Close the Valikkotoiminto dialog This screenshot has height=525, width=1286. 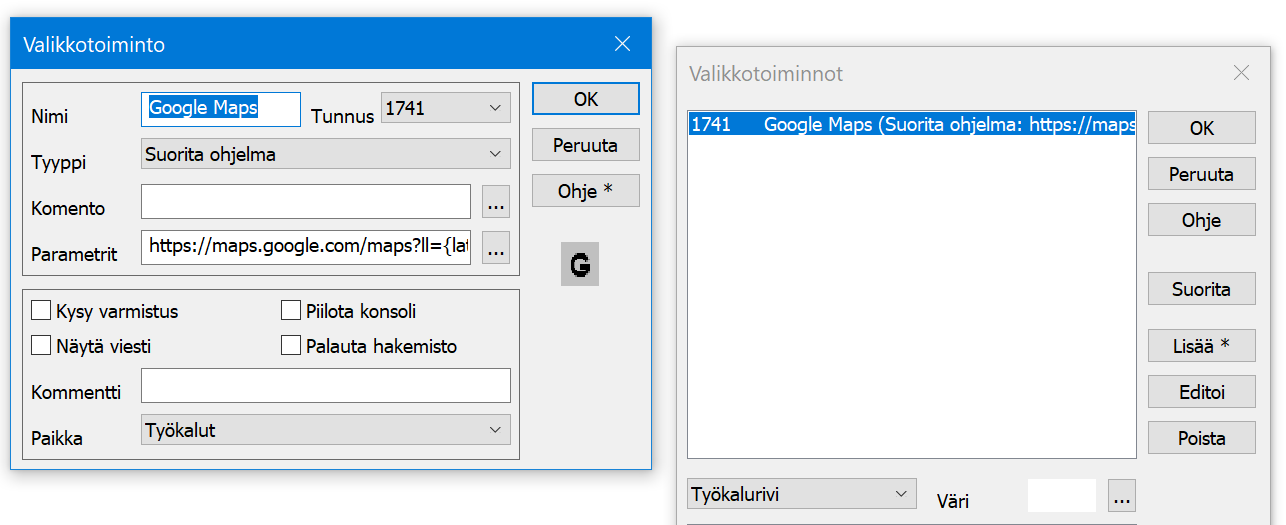pos(622,44)
